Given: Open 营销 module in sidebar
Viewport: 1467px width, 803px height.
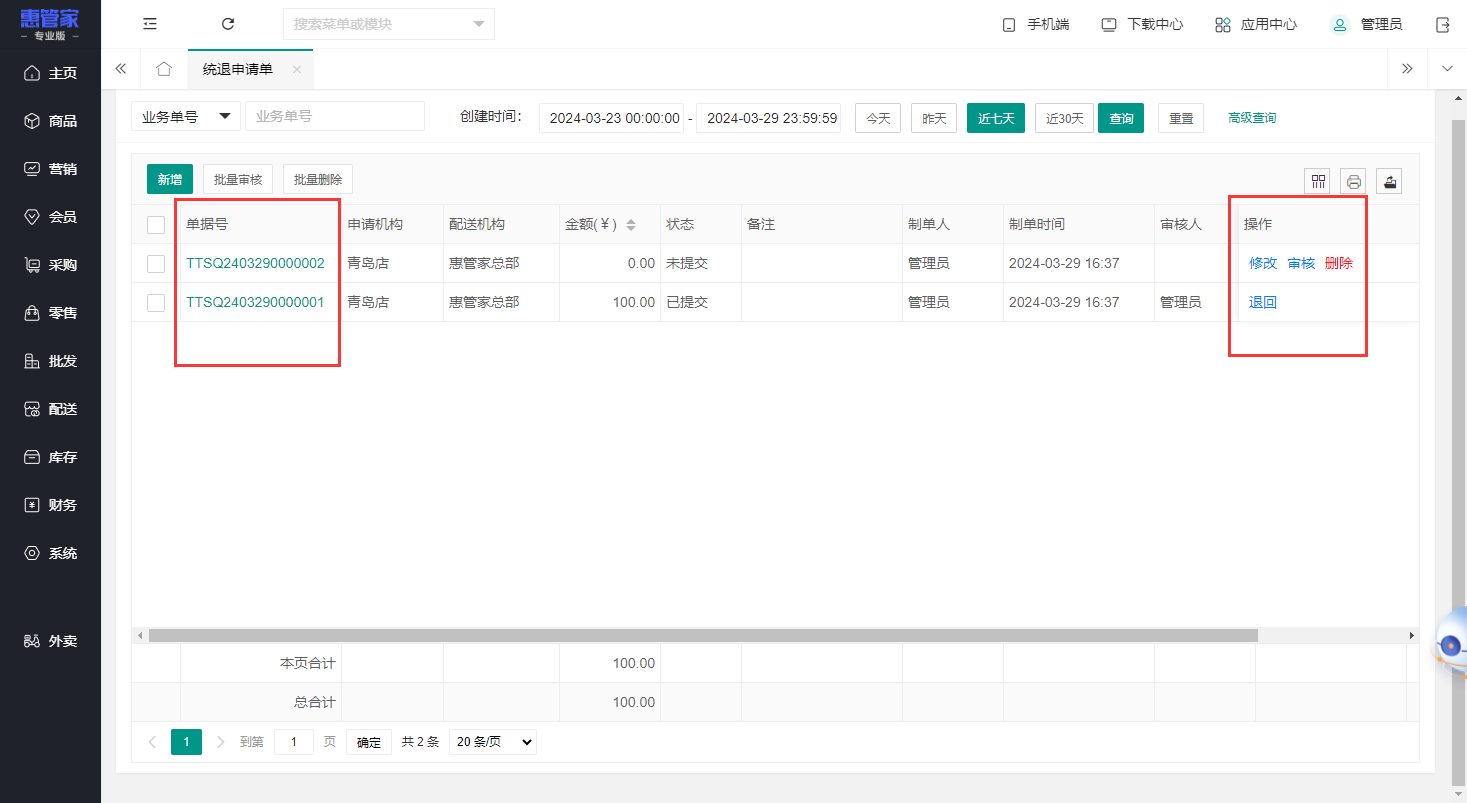Looking at the screenshot, I should pos(50,169).
